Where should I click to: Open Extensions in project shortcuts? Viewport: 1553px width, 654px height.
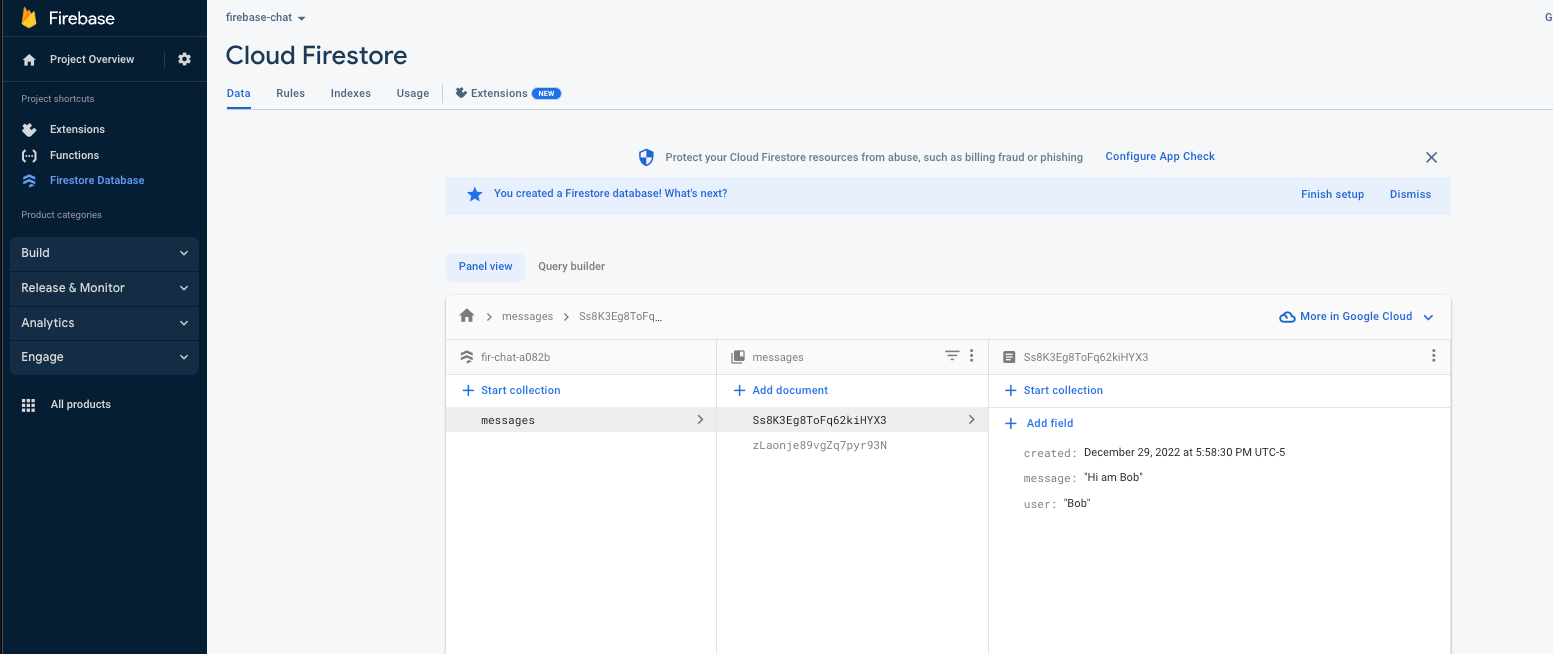(x=77, y=130)
